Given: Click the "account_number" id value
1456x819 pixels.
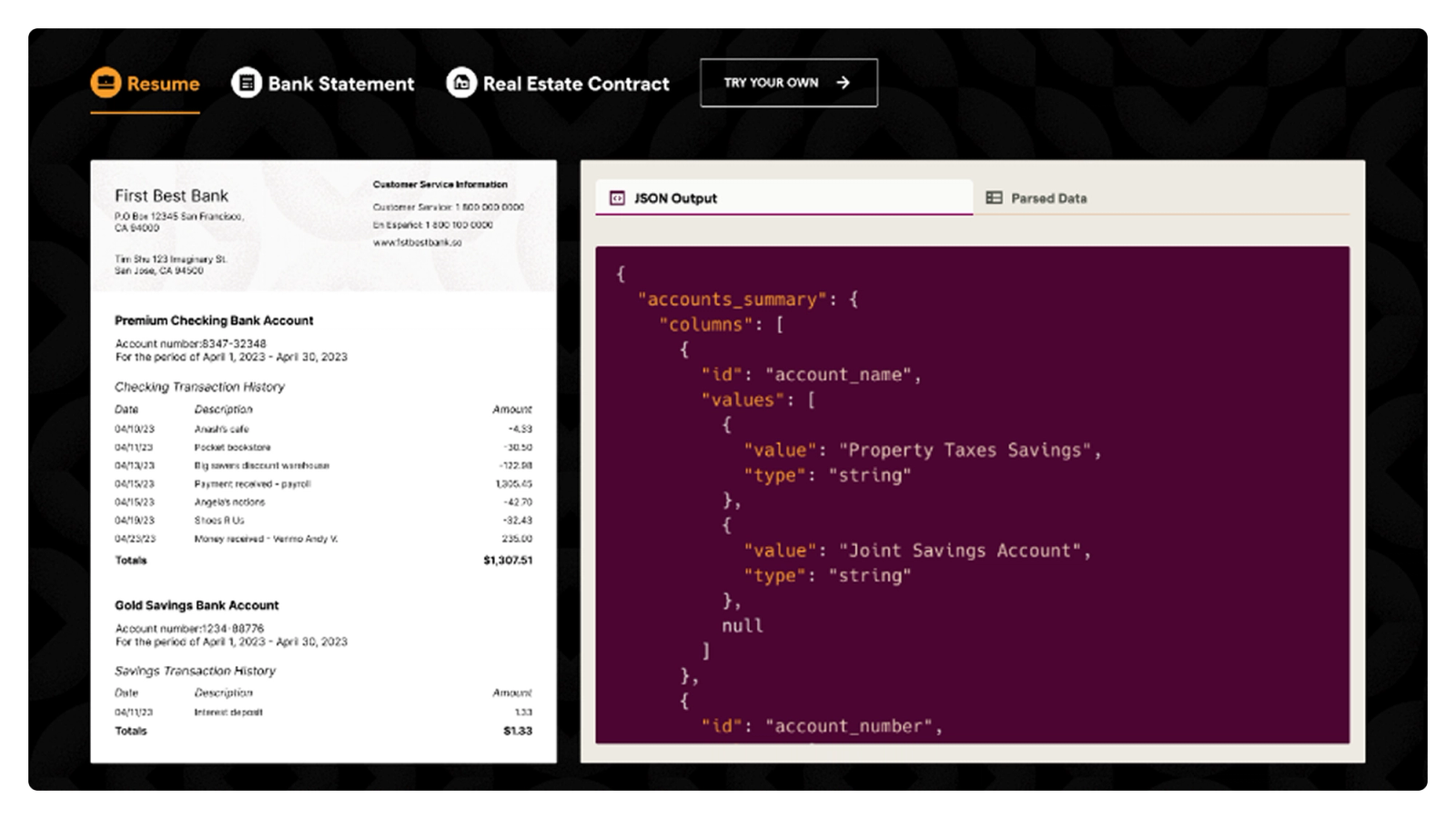Looking at the screenshot, I should click(x=849, y=726).
